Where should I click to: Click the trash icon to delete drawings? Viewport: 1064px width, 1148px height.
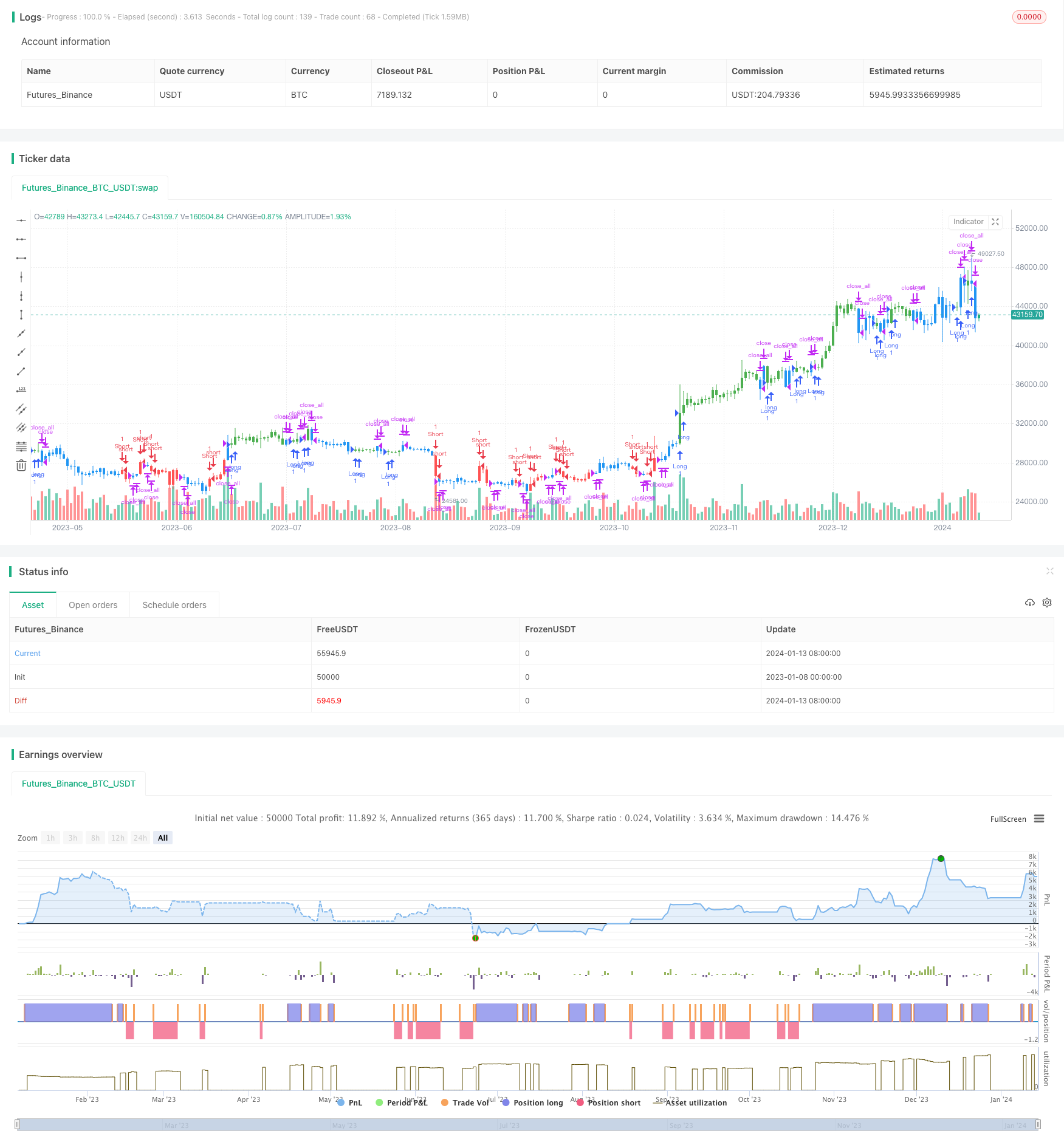click(x=21, y=465)
